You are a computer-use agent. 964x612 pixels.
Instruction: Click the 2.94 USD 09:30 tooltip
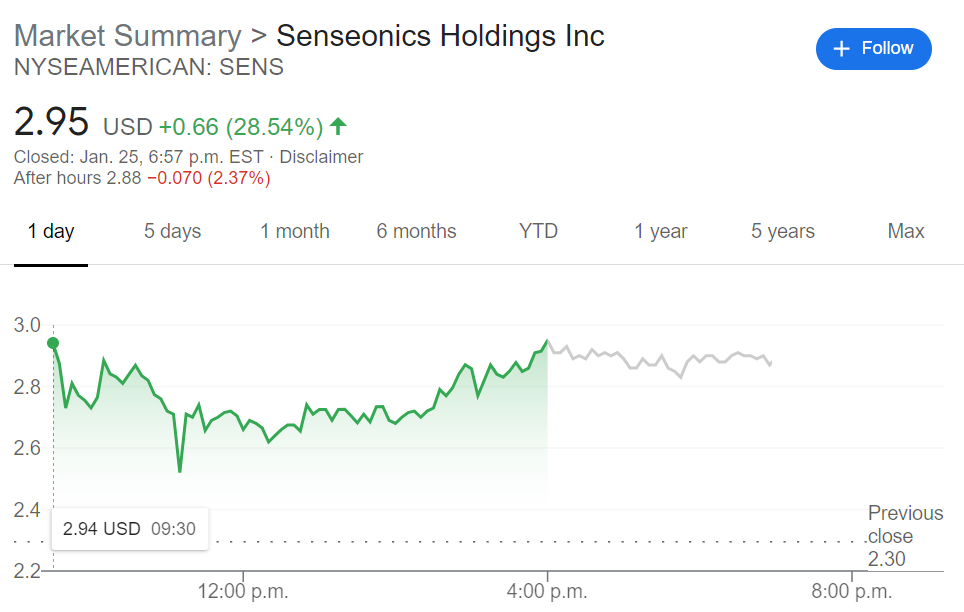point(129,529)
